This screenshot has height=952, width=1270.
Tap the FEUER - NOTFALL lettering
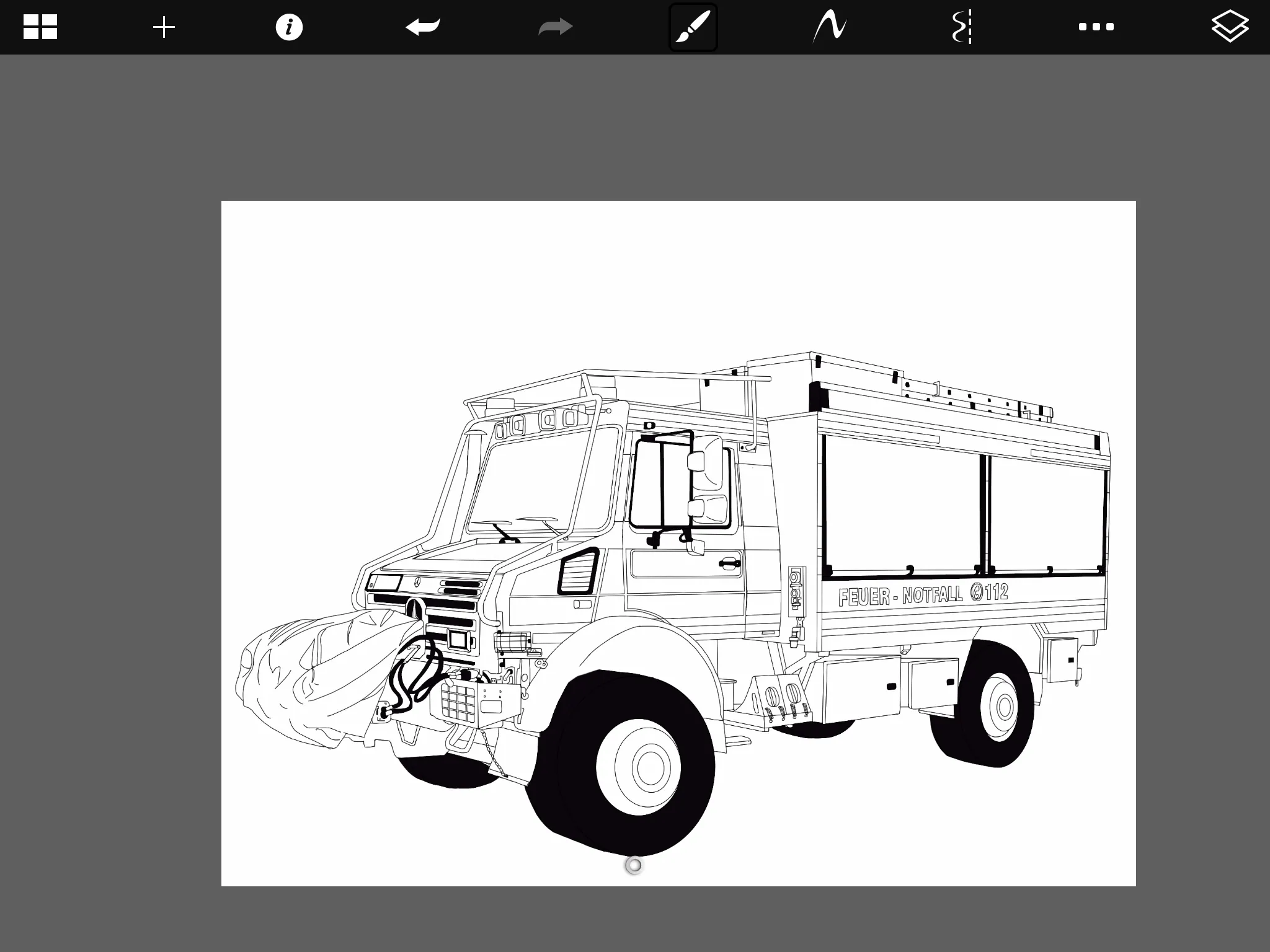click(900, 596)
